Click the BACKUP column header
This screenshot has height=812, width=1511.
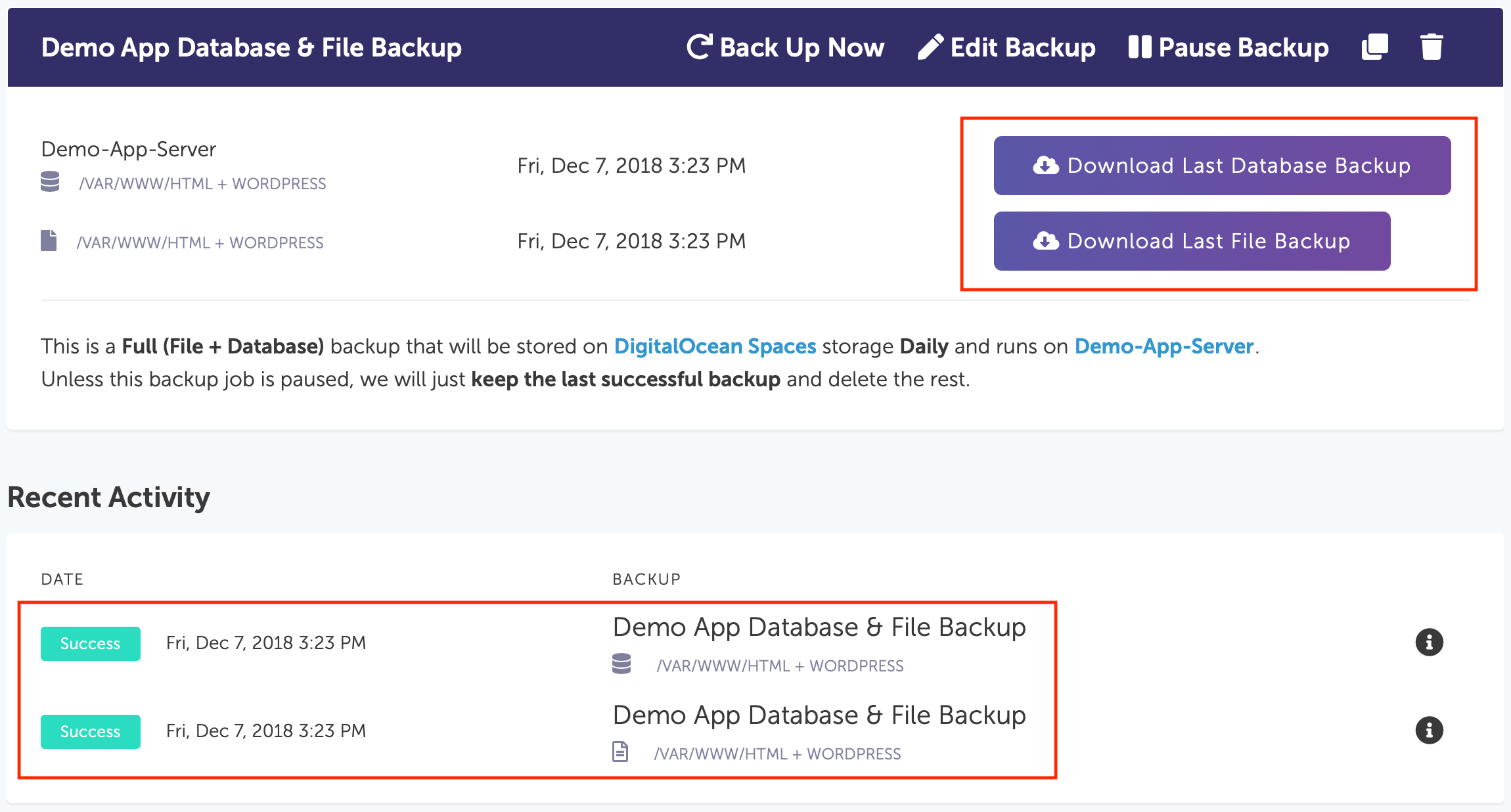point(646,579)
